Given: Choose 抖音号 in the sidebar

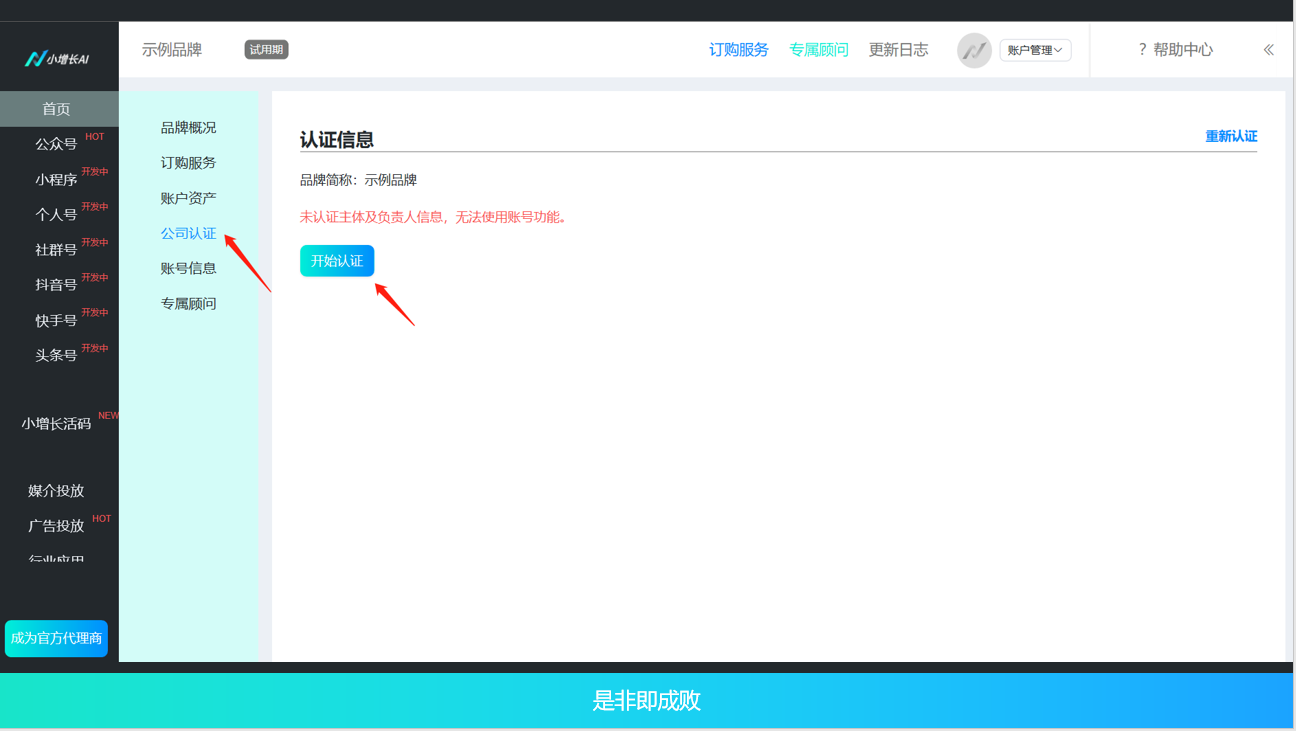Looking at the screenshot, I should tap(56, 285).
